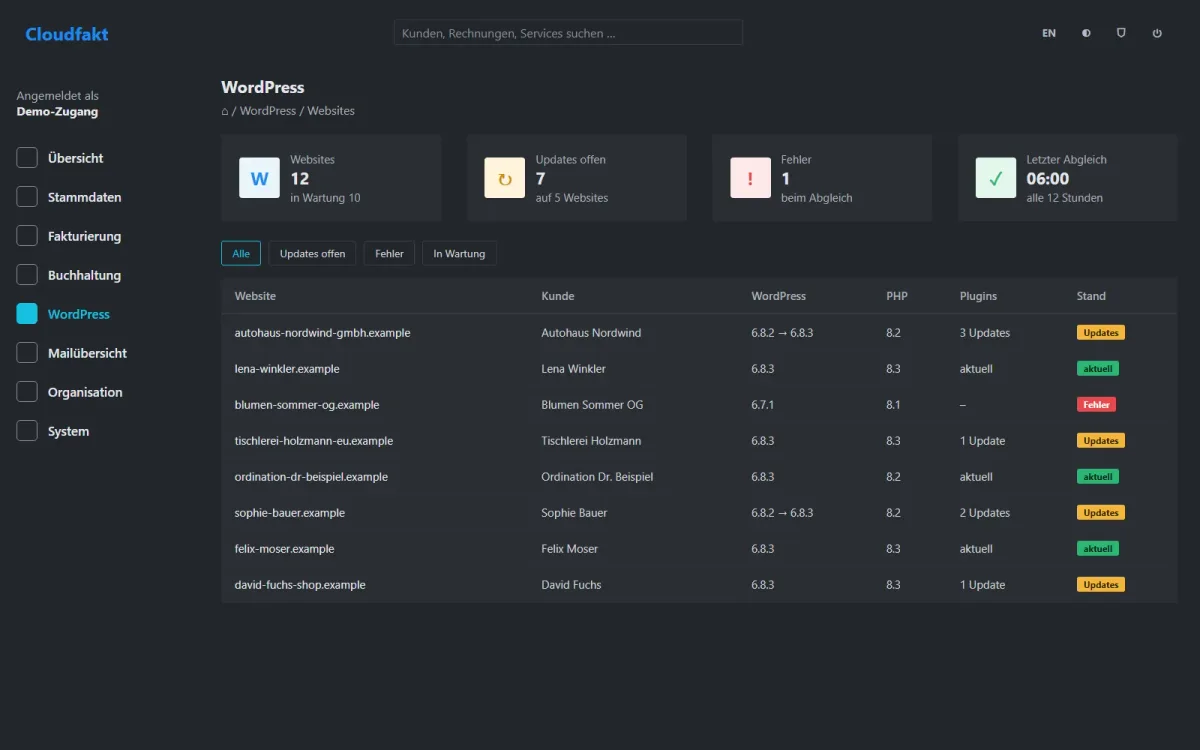Click the Updates offen refresh icon
This screenshot has width=1200, height=750.
coord(505,178)
